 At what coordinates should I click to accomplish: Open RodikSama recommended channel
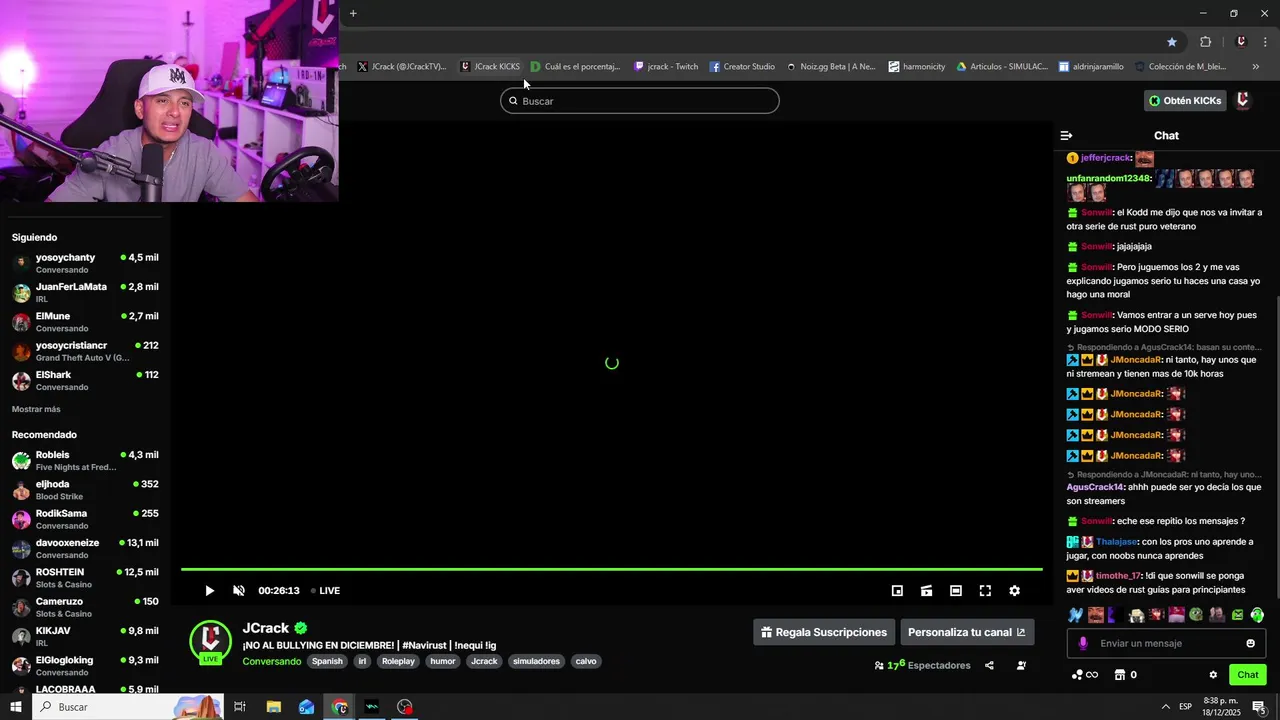(86, 519)
